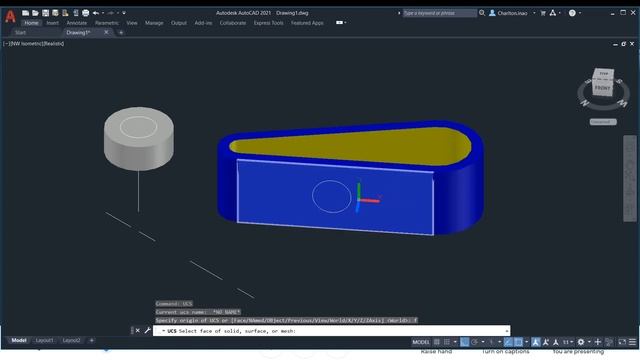Click the Redo arrow icon

click(x=111, y=13)
